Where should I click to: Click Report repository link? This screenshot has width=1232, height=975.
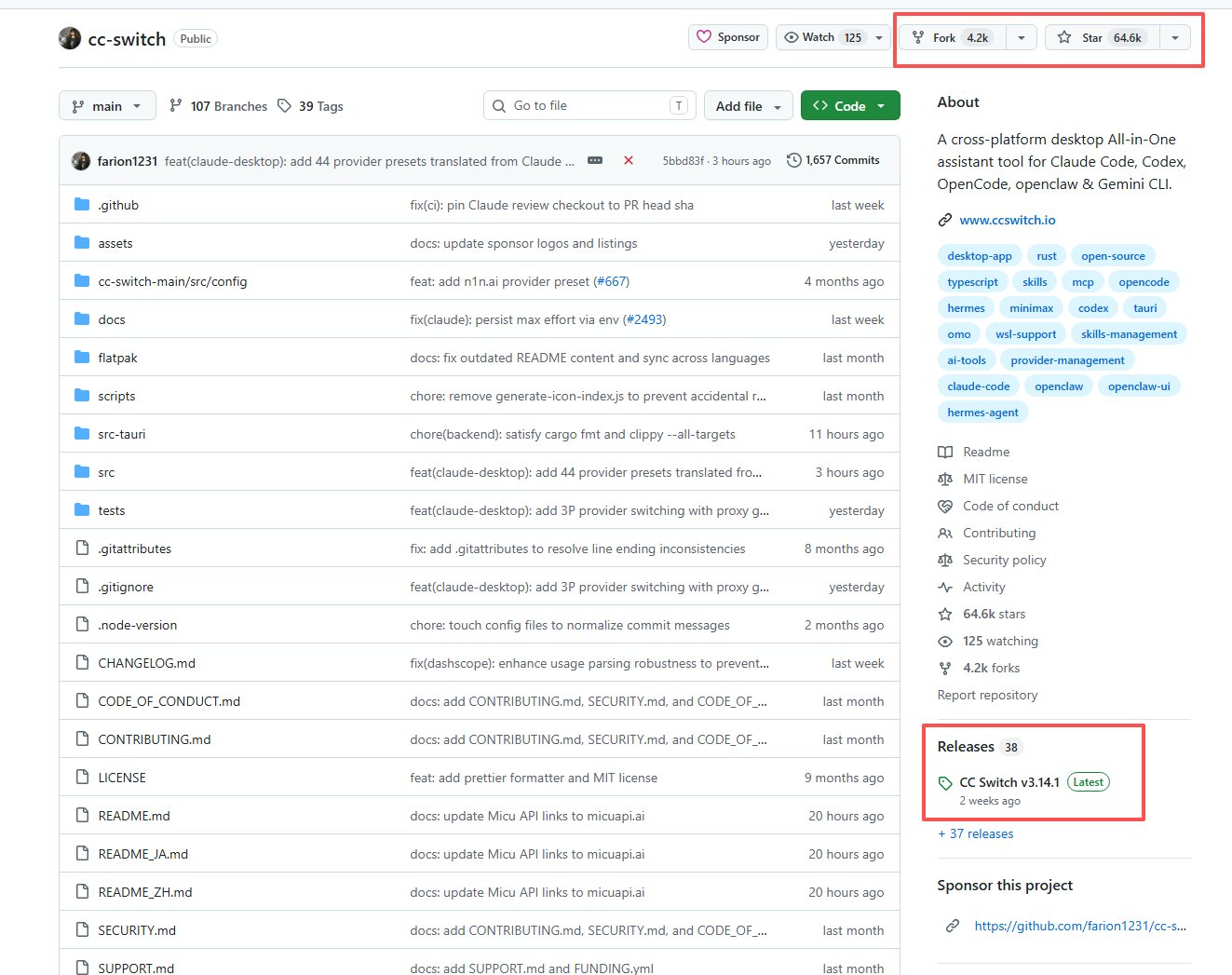987,695
